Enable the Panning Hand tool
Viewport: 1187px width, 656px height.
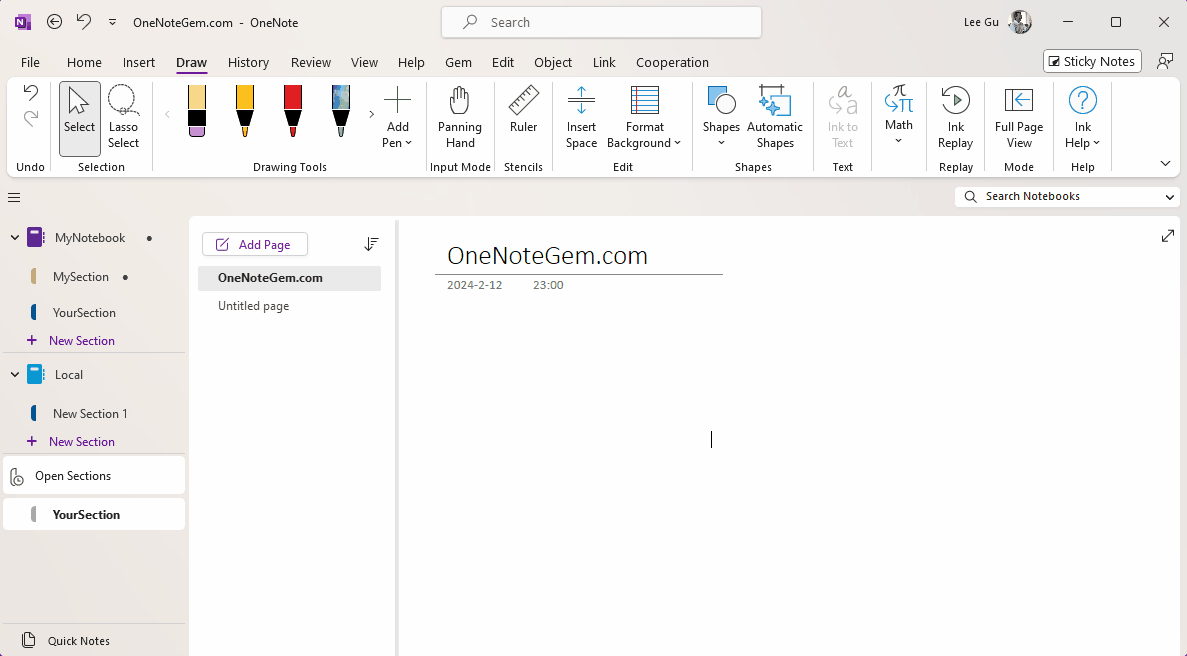click(460, 119)
